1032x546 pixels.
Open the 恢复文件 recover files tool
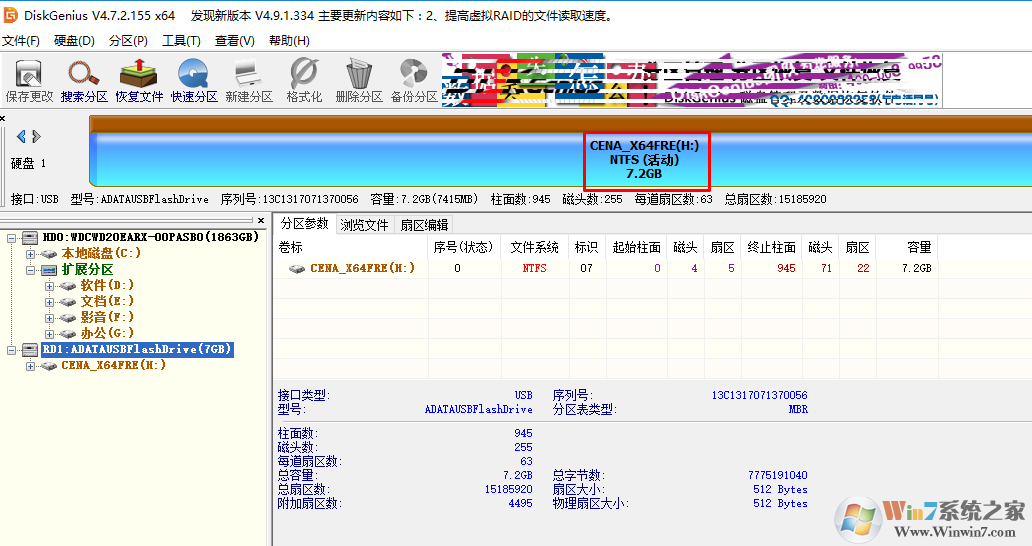[139, 81]
